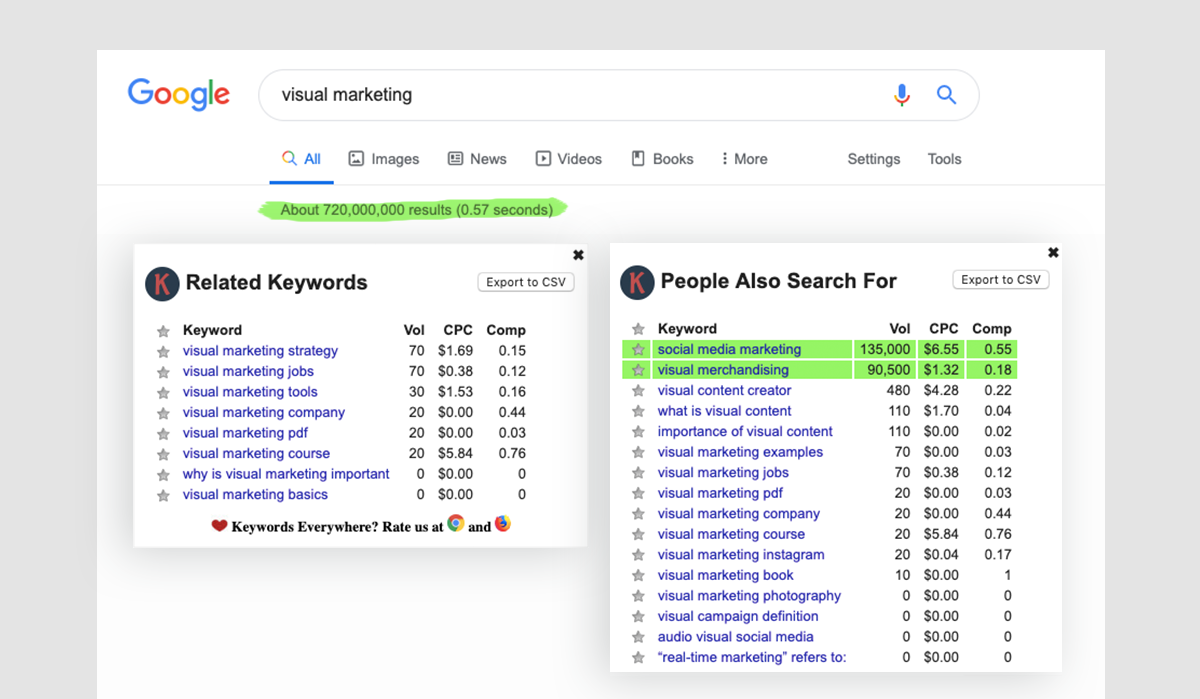Star the social media marketing keyword

click(x=638, y=348)
